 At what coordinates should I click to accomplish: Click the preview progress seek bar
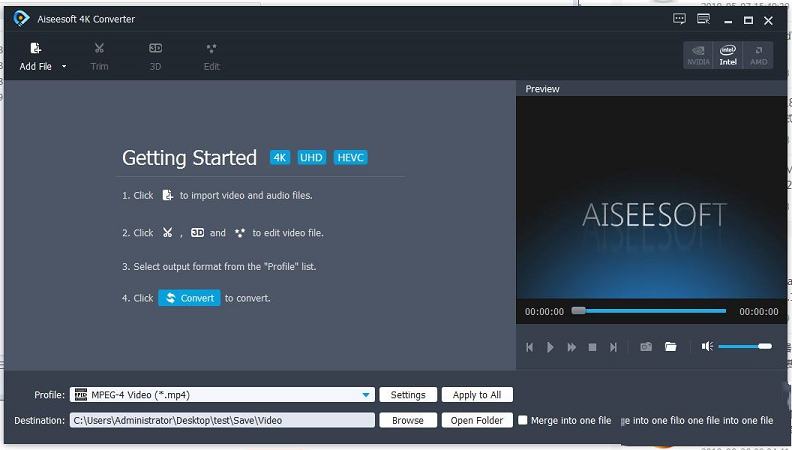point(649,311)
